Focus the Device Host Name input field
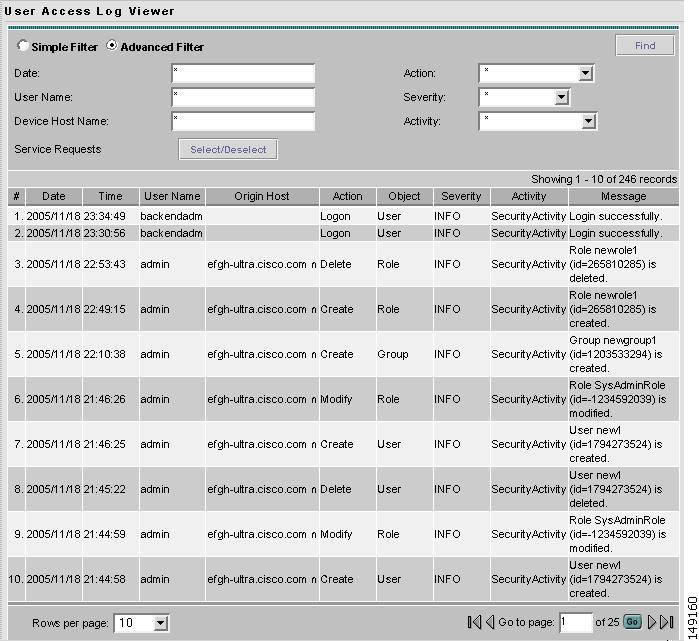 tap(243, 121)
